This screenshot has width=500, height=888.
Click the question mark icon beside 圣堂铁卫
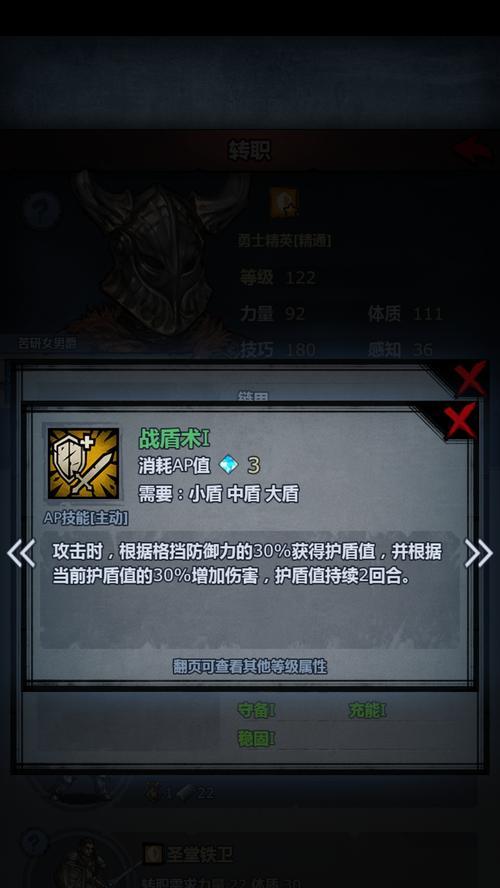tap(34, 842)
